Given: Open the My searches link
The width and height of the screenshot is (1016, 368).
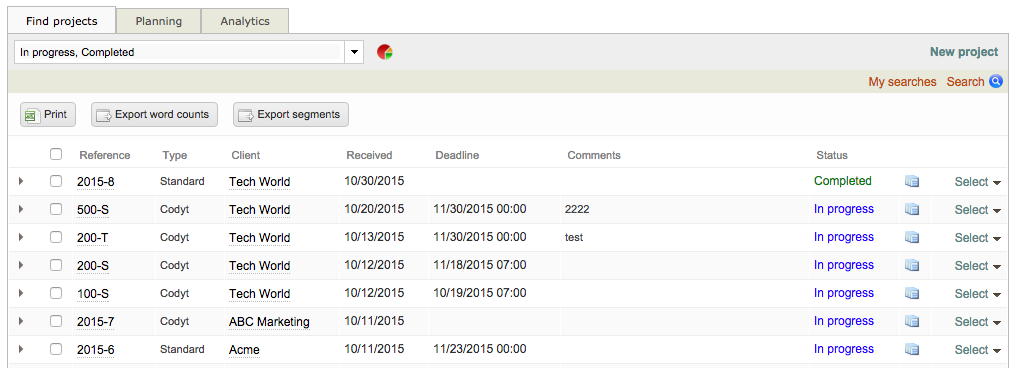Looking at the screenshot, I should tap(902, 82).
